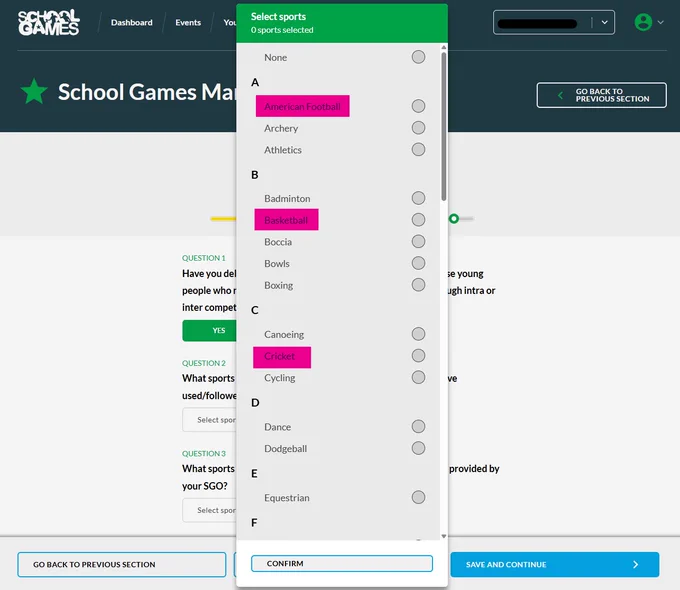Select the None radio option
The image size is (680, 590).
pyautogui.click(x=418, y=57)
